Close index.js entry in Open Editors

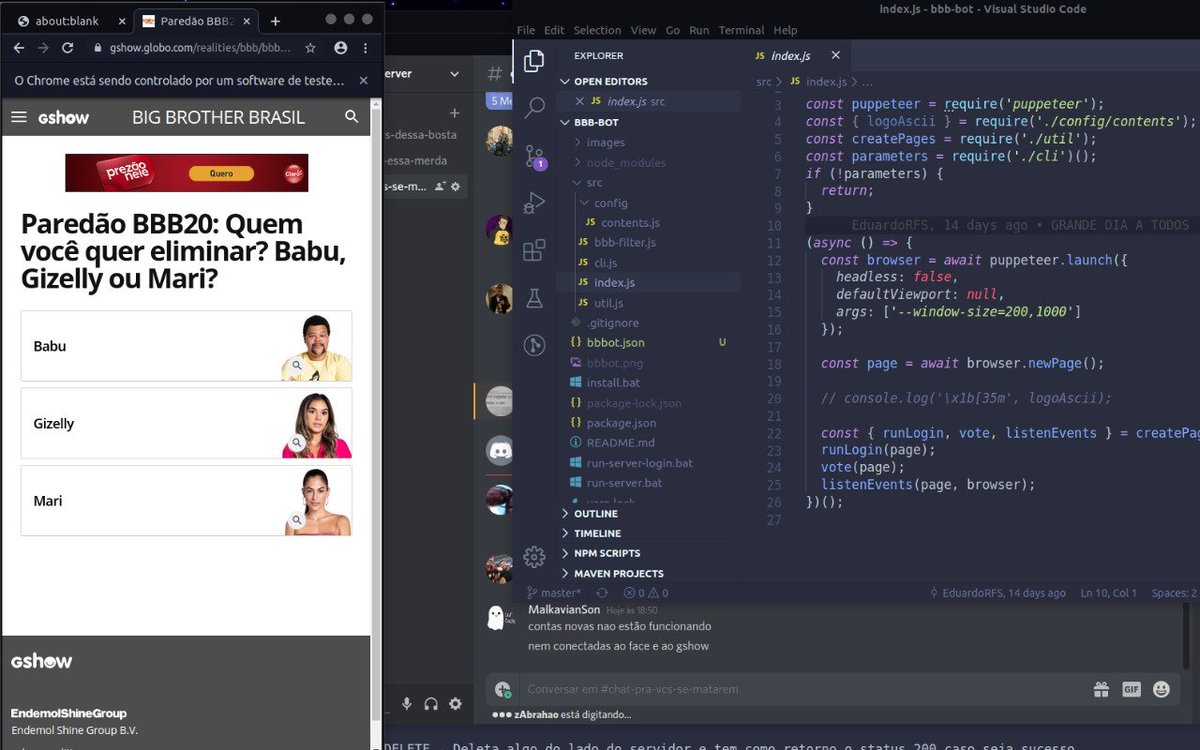[x=579, y=101]
